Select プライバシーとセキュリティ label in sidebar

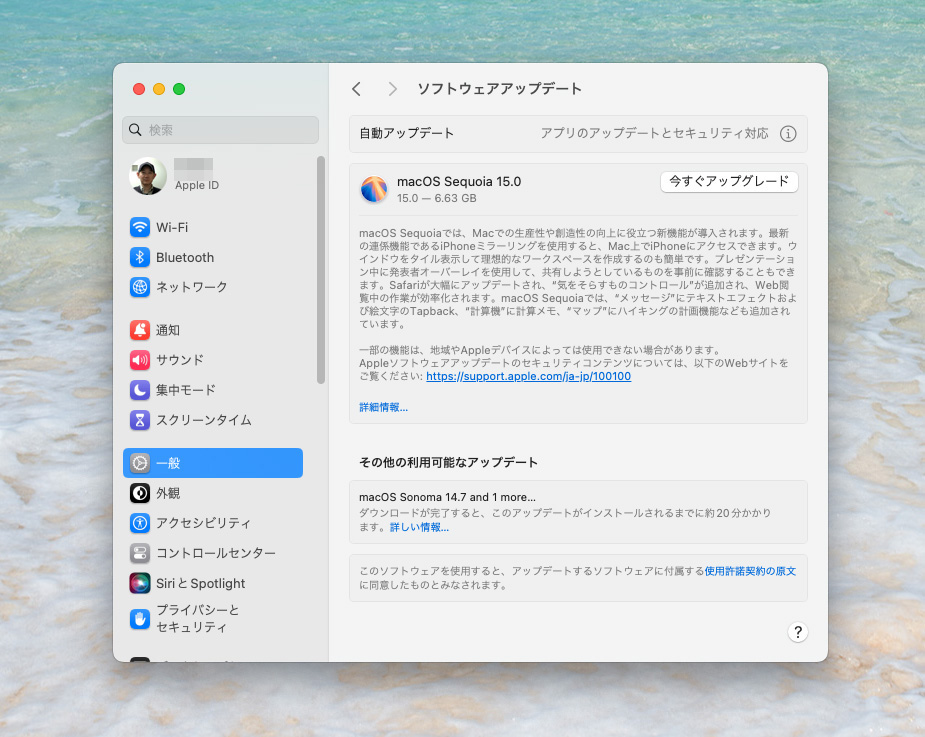point(197,618)
